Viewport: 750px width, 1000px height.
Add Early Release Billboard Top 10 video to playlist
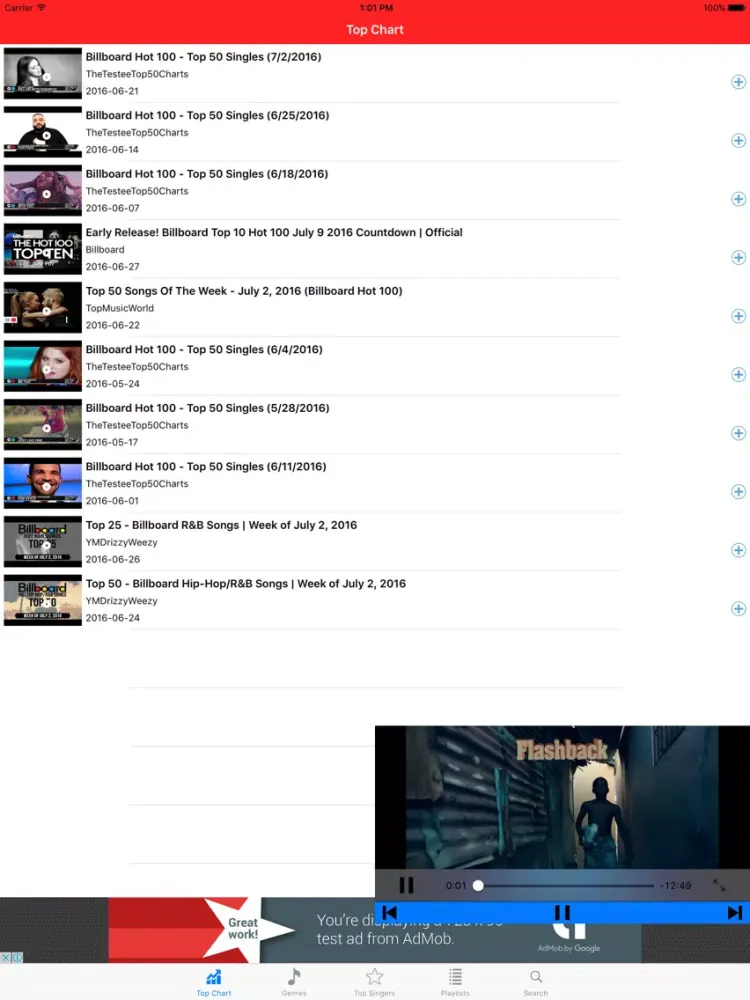click(x=738, y=258)
